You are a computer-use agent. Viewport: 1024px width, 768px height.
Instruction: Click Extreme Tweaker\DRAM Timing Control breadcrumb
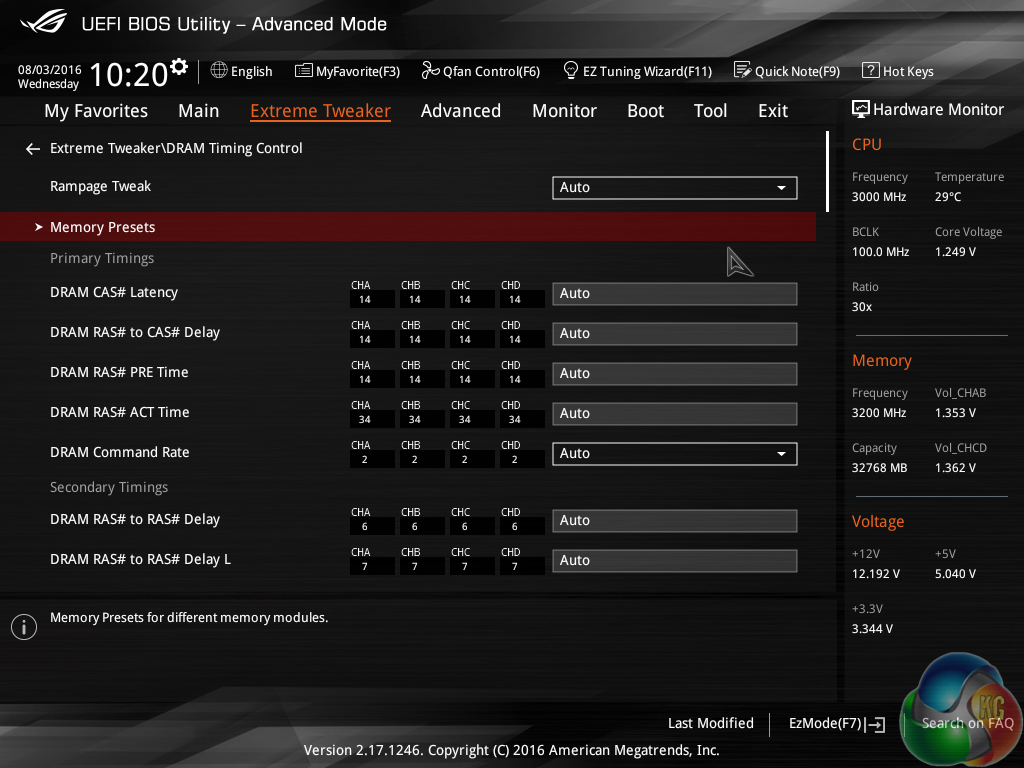(x=176, y=148)
